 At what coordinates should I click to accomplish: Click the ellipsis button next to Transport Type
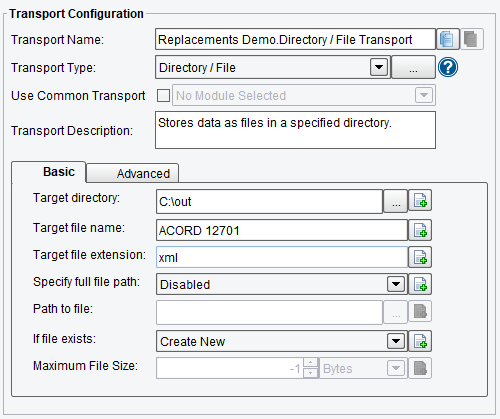click(x=413, y=67)
